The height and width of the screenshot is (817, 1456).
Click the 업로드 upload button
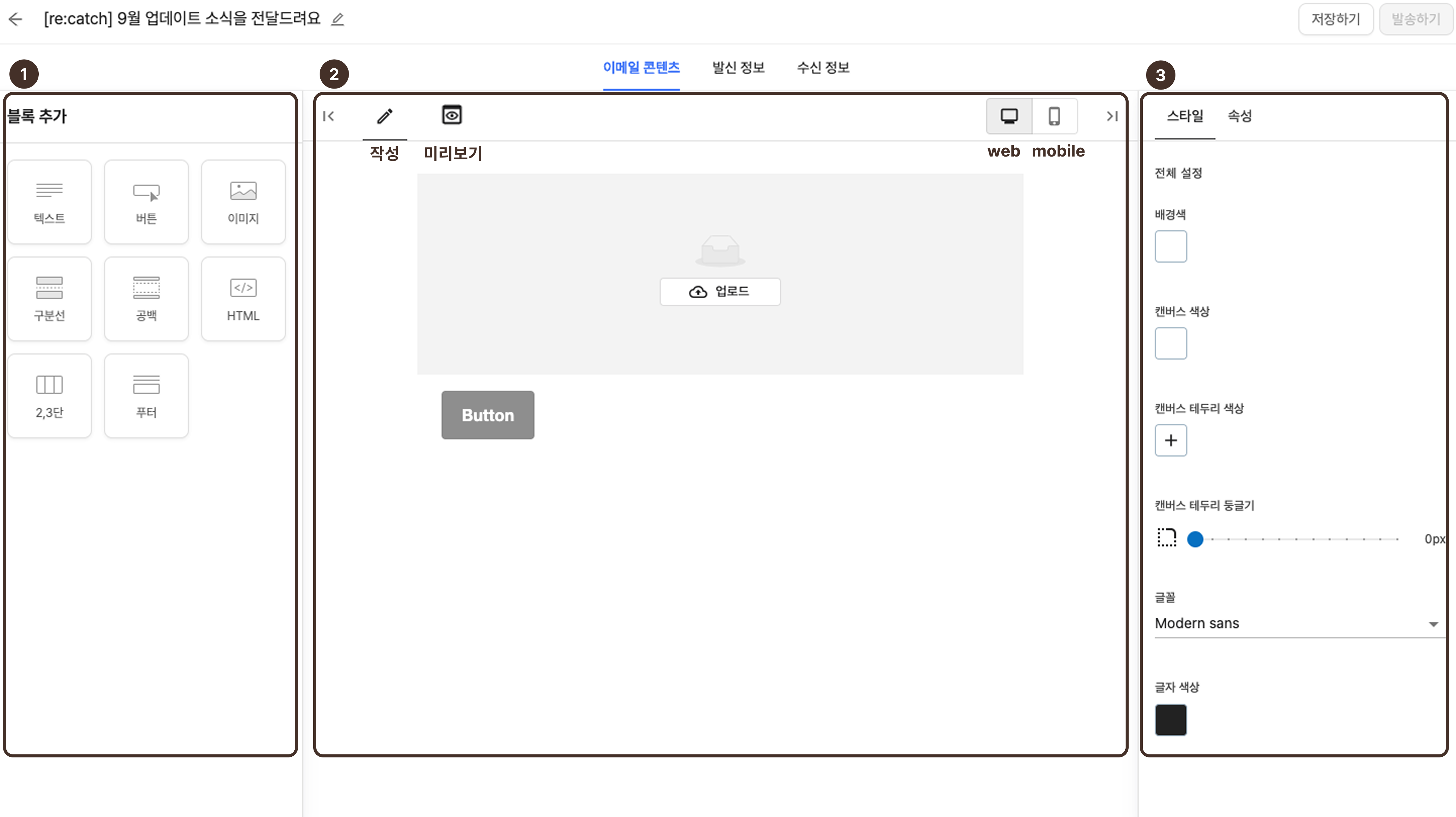click(719, 292)
